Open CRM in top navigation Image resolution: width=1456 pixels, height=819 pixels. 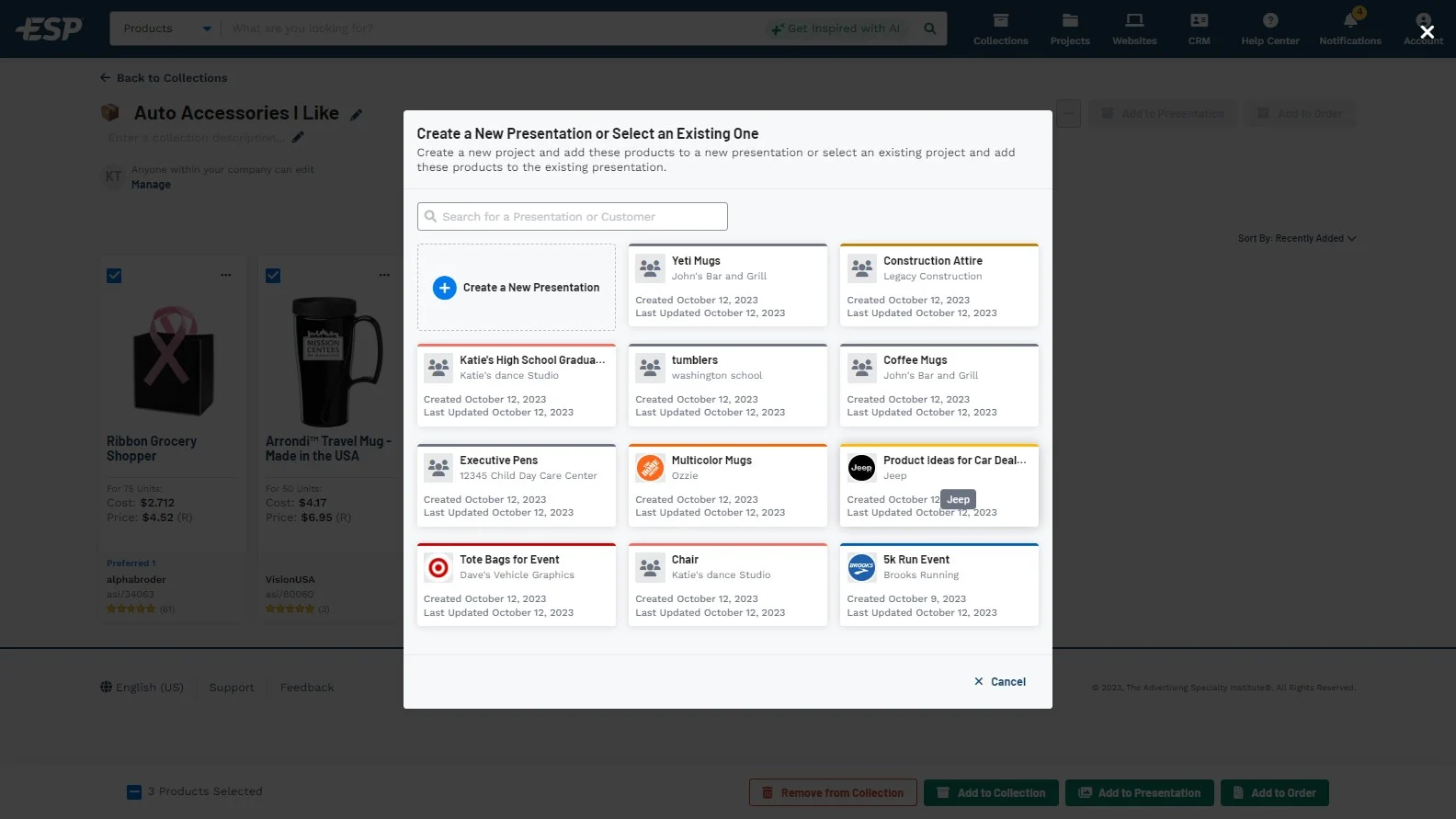(1199, 28)
